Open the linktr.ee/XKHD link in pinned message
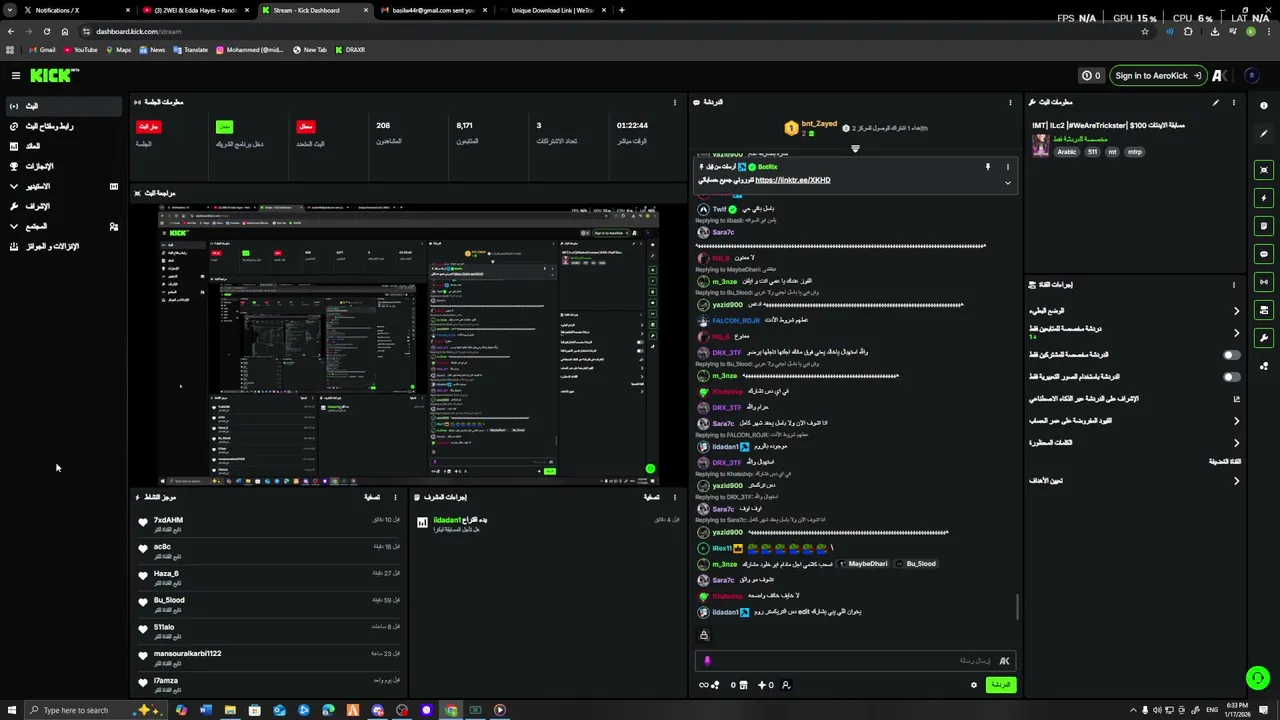This screenshot has width=1280, height=720. tap(792, 180)
